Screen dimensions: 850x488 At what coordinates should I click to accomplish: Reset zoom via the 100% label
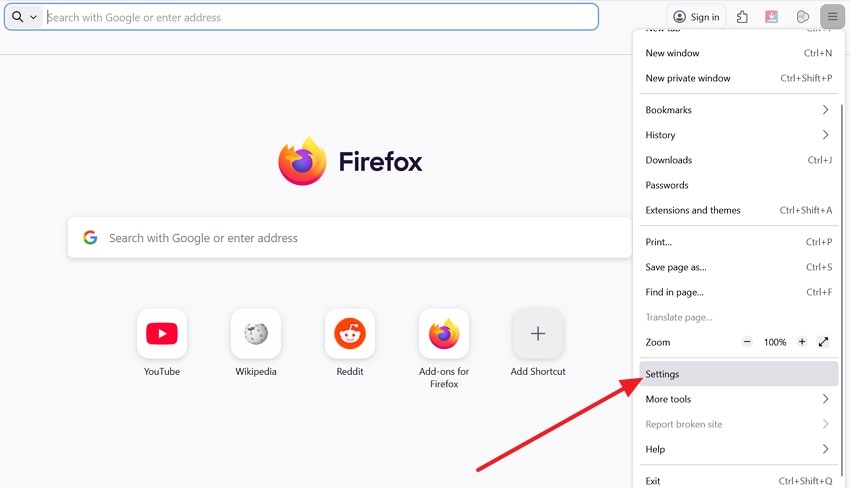coord(775,342)
